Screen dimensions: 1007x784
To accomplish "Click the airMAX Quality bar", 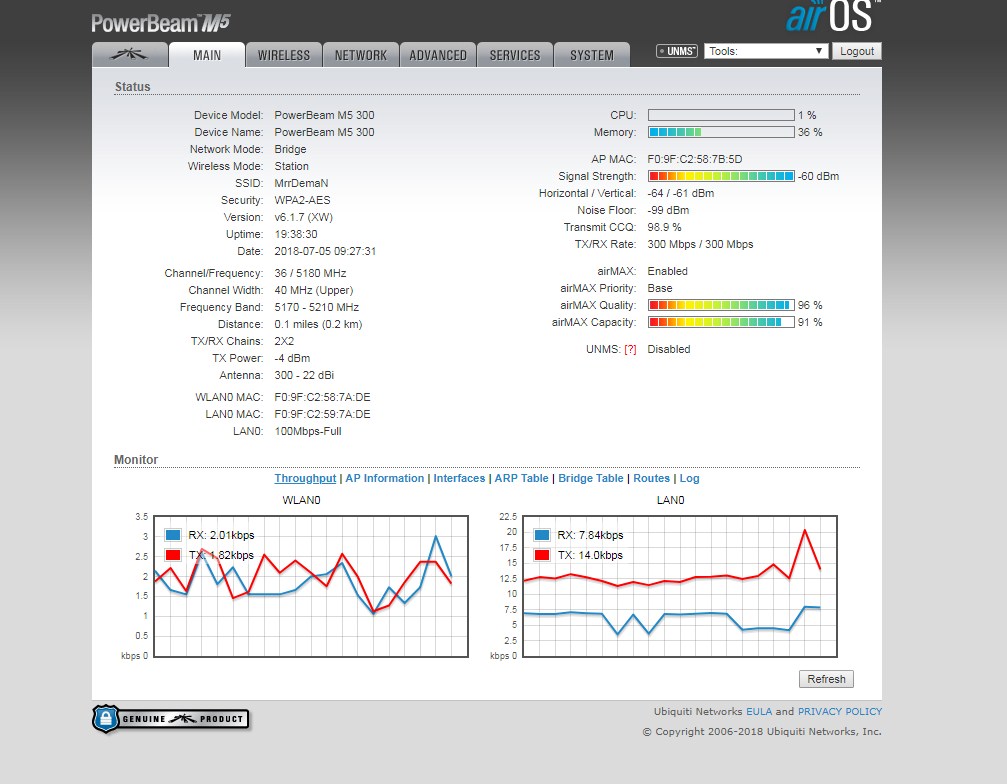I will (721, 305).
